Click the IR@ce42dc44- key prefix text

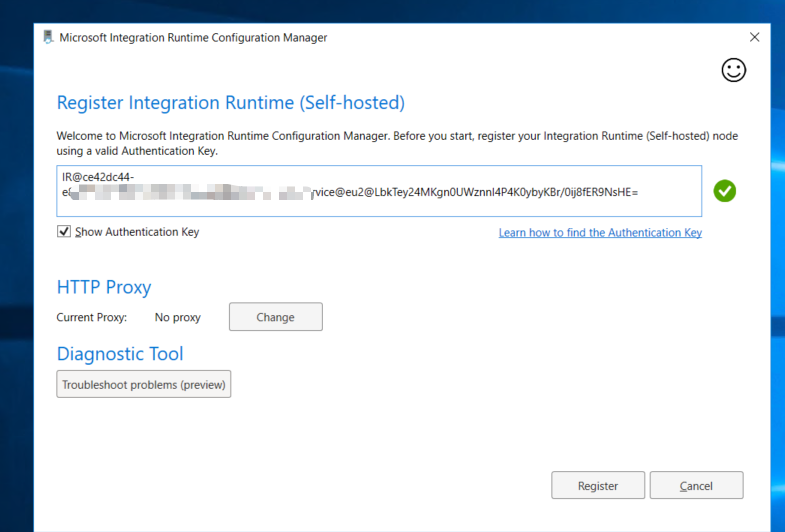tap(98, 177)
